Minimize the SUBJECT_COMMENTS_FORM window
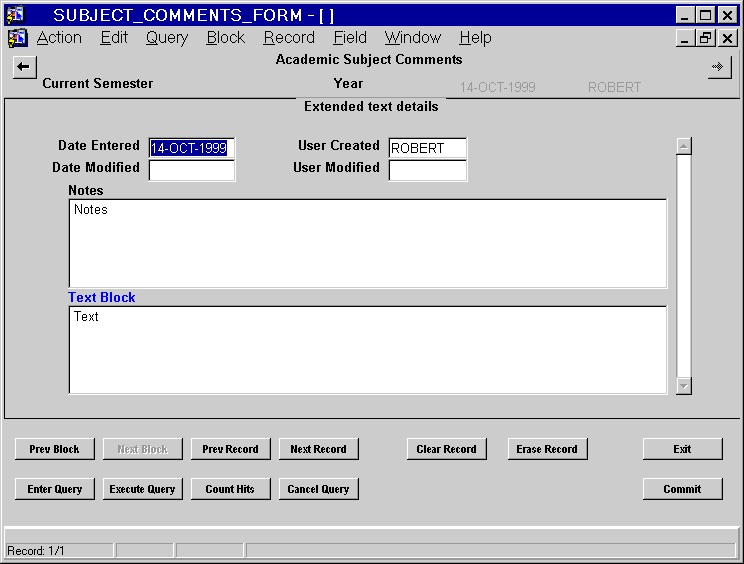Image resolution: width=744 pixels, height=564 pixels. click(685, 15)
